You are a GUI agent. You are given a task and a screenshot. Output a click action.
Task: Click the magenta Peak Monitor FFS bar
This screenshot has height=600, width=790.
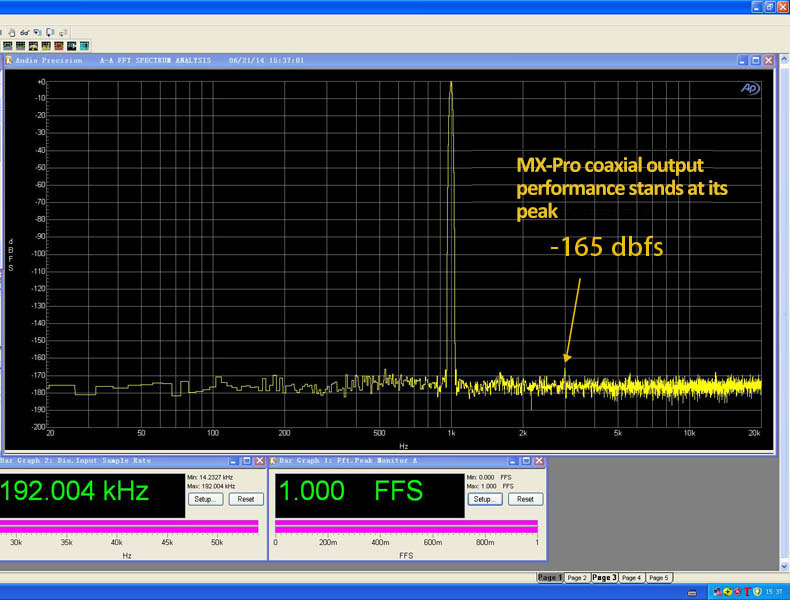tap(406, 526)
